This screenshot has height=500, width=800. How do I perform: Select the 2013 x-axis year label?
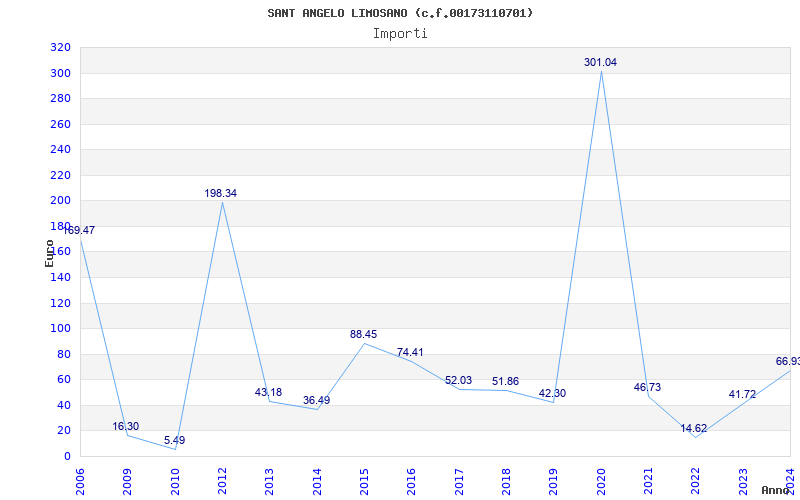tap(269, 482)
